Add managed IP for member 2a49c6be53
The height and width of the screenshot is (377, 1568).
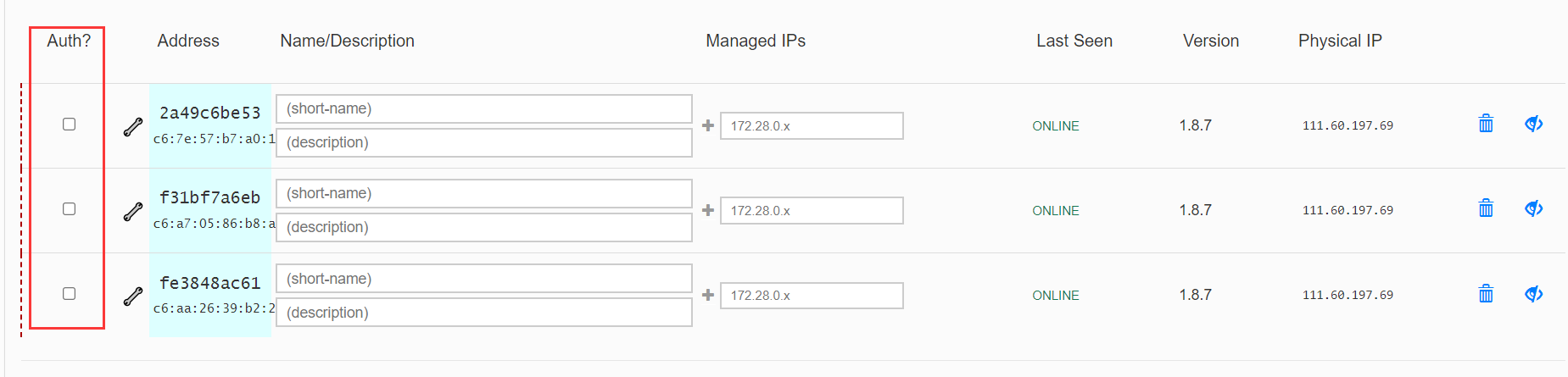[708, 125]
